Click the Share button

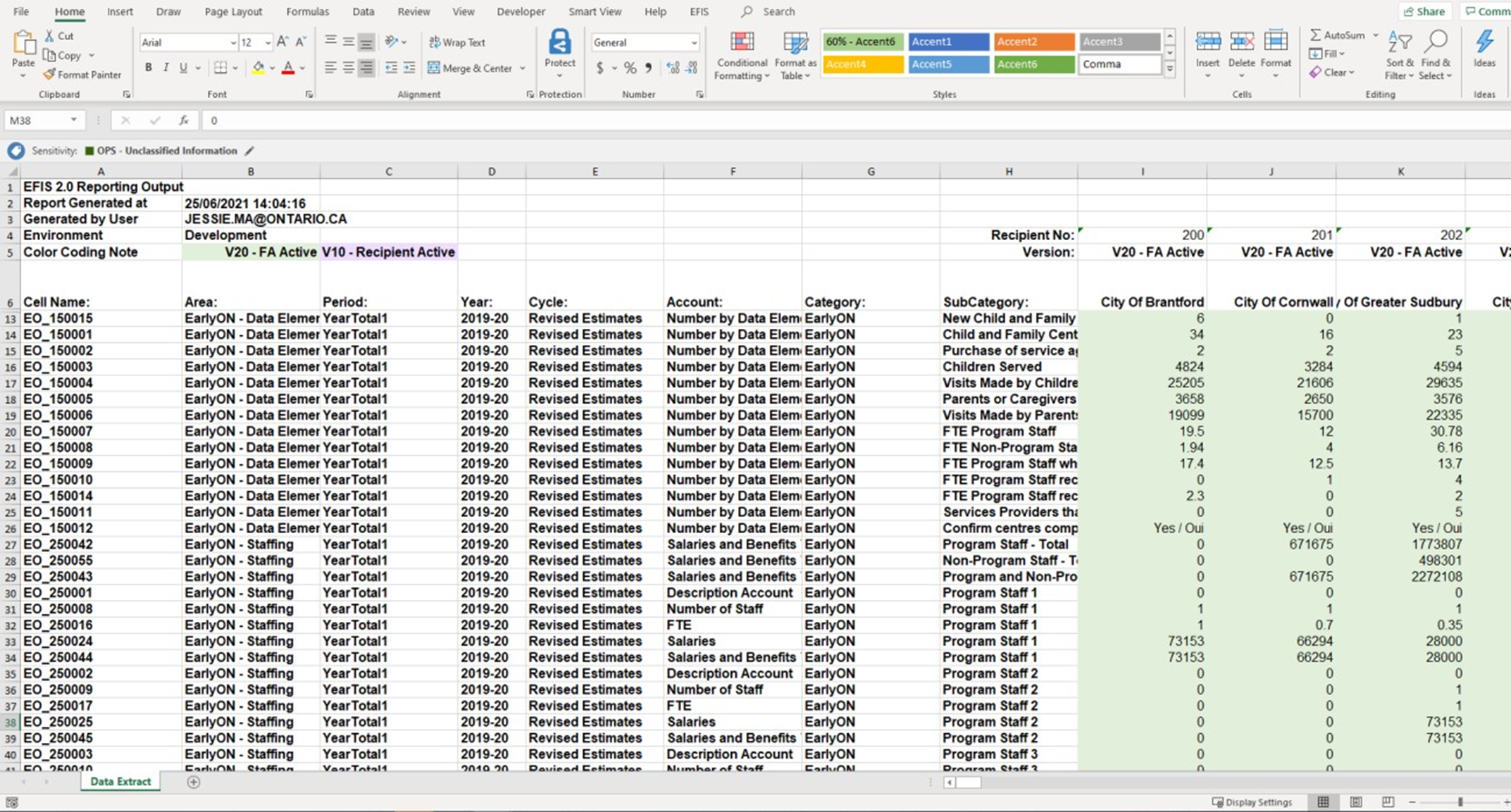coord(1424,11)
